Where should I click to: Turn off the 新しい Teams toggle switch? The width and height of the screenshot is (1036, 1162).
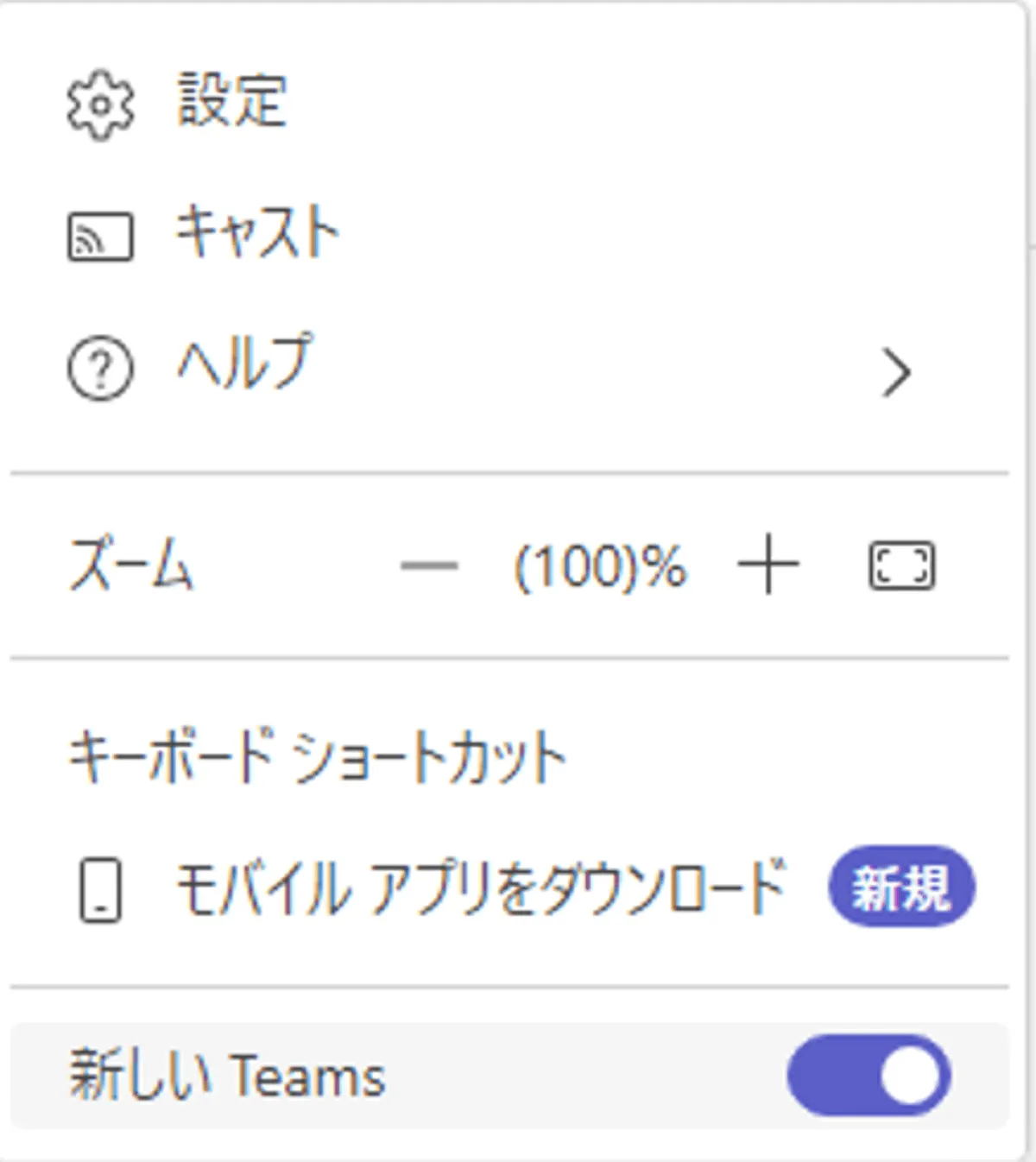pyautogui.click(x=869, y=1076)
